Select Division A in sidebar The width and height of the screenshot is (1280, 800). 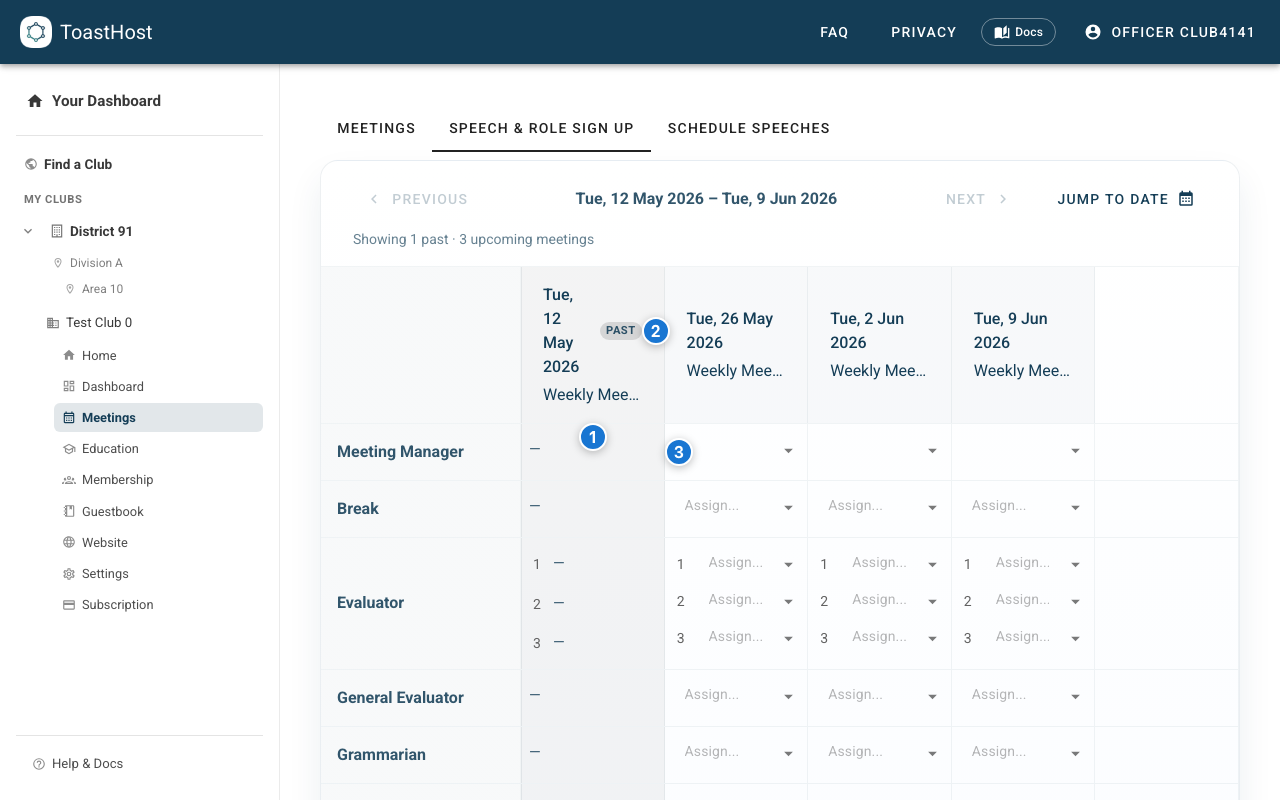[96, 263]
